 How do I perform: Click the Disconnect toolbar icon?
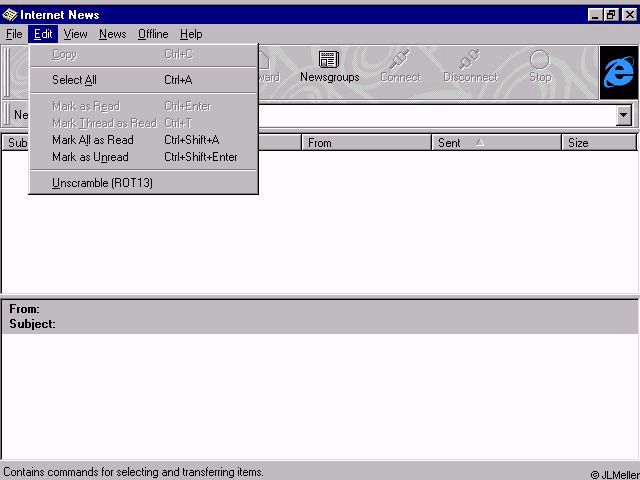pos(470,68)
